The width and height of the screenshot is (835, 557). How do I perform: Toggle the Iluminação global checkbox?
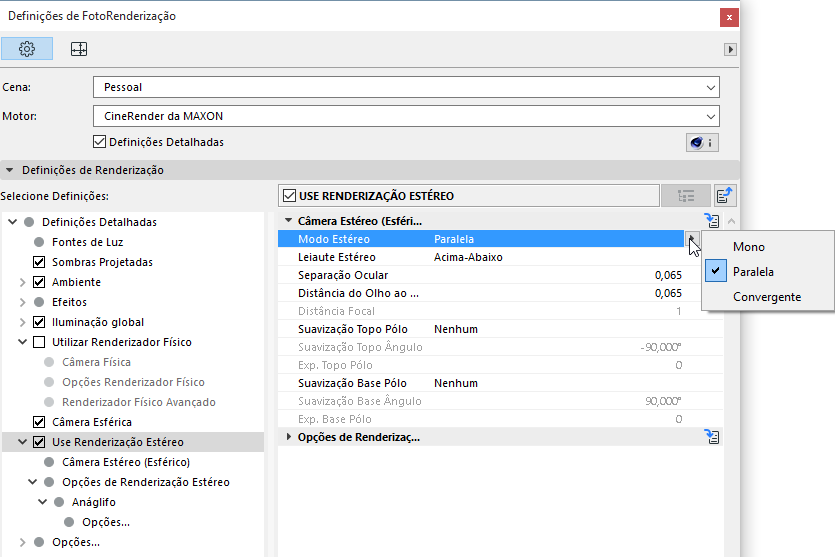[39, 322]
